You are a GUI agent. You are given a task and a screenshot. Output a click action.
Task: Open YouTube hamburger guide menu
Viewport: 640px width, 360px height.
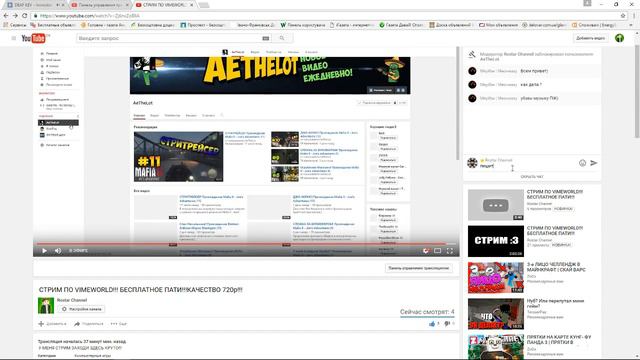[x=13, y=38]
